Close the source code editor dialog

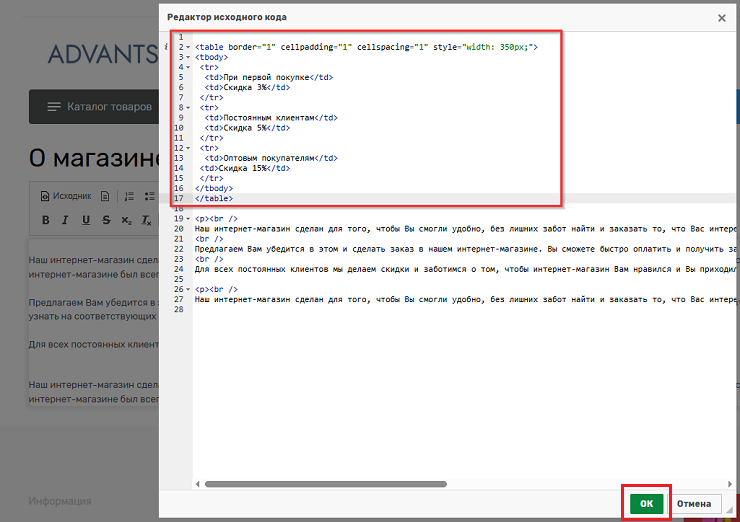(722, 17)
